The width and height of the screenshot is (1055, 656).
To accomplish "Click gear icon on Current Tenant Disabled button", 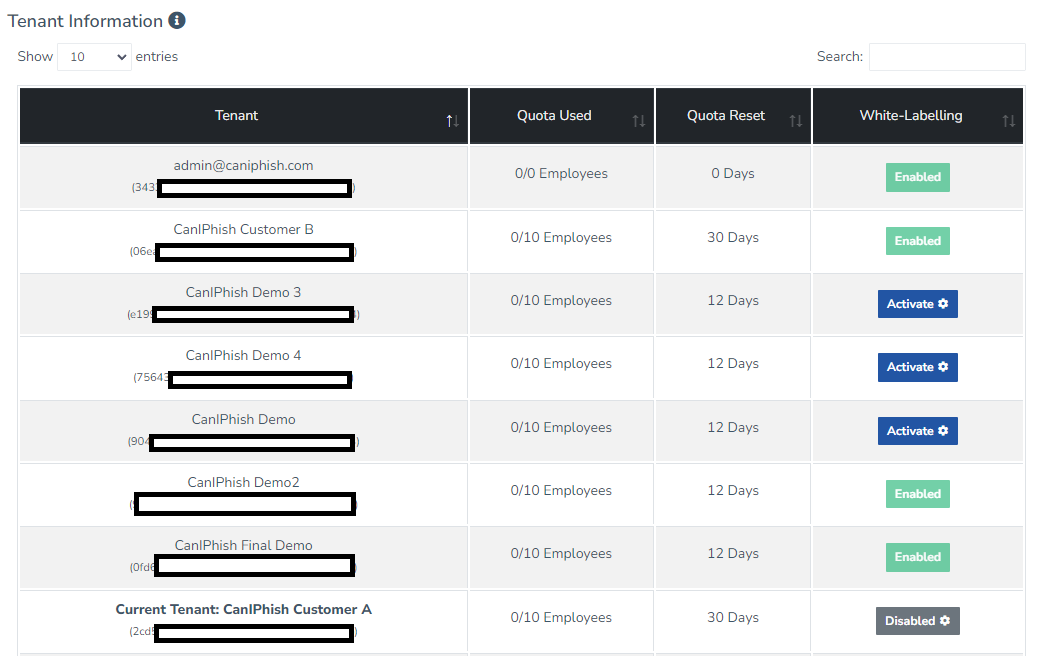I will click(945, 620).
